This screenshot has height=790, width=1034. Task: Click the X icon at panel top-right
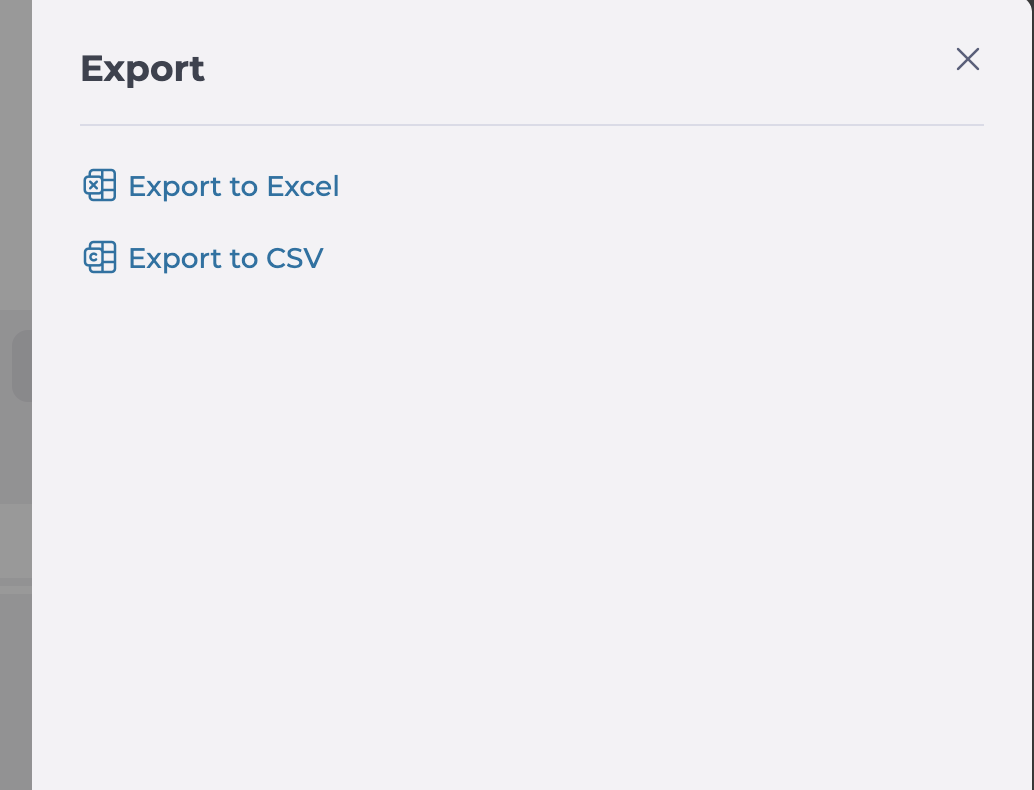pos(967,59)
